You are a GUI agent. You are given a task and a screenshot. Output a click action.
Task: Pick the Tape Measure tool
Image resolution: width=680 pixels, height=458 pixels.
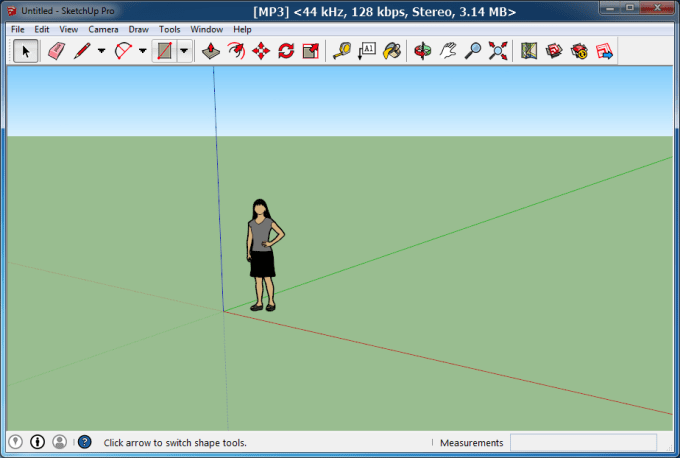[x=342, y=51]
